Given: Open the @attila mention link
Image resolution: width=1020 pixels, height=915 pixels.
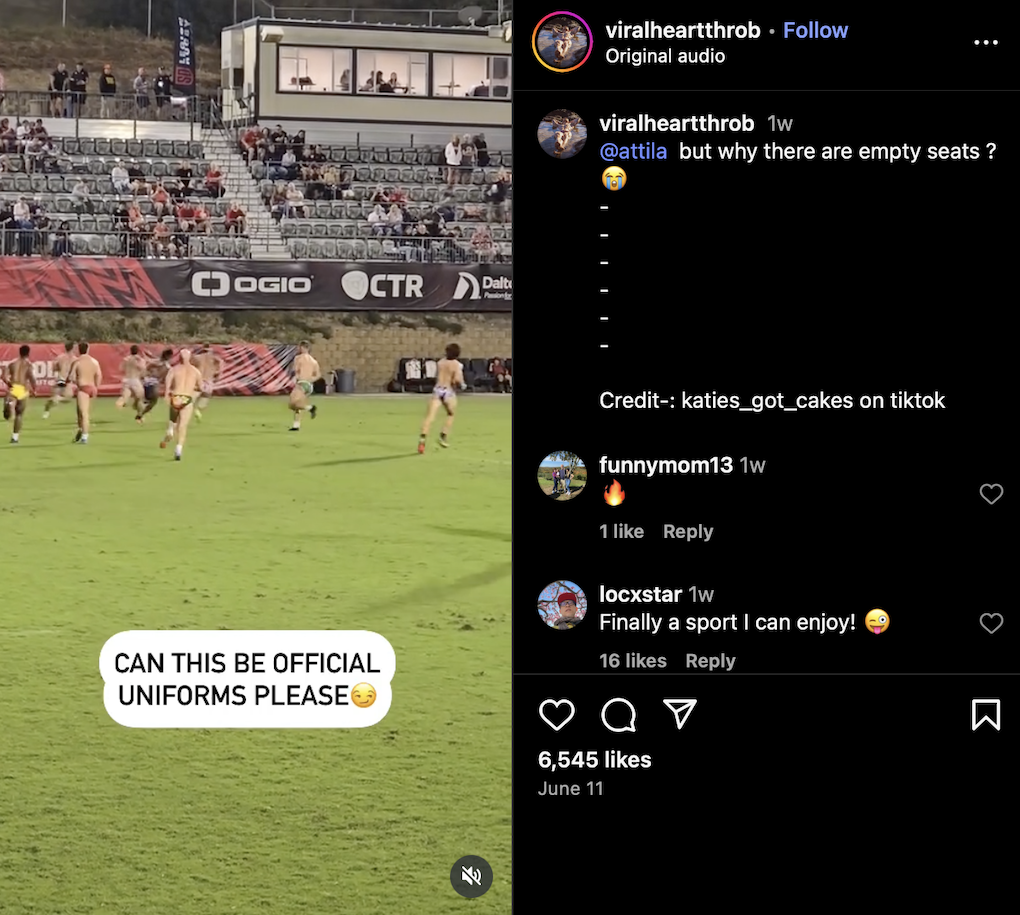Looking at the screenshot, I should pos(633,152).
